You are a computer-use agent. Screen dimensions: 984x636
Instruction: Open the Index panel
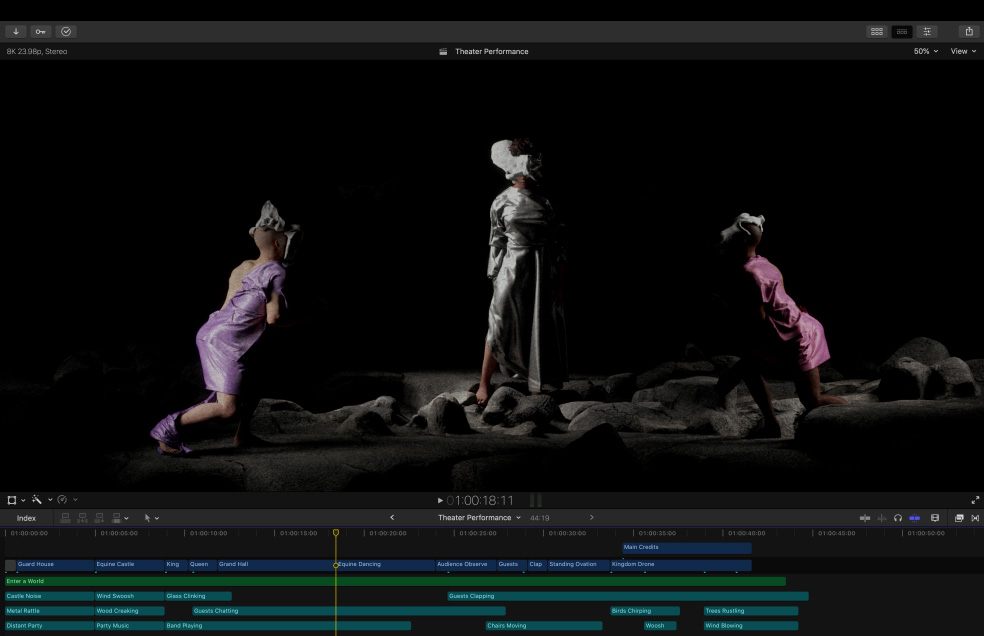pyautogui.click(x=26, y=518)
